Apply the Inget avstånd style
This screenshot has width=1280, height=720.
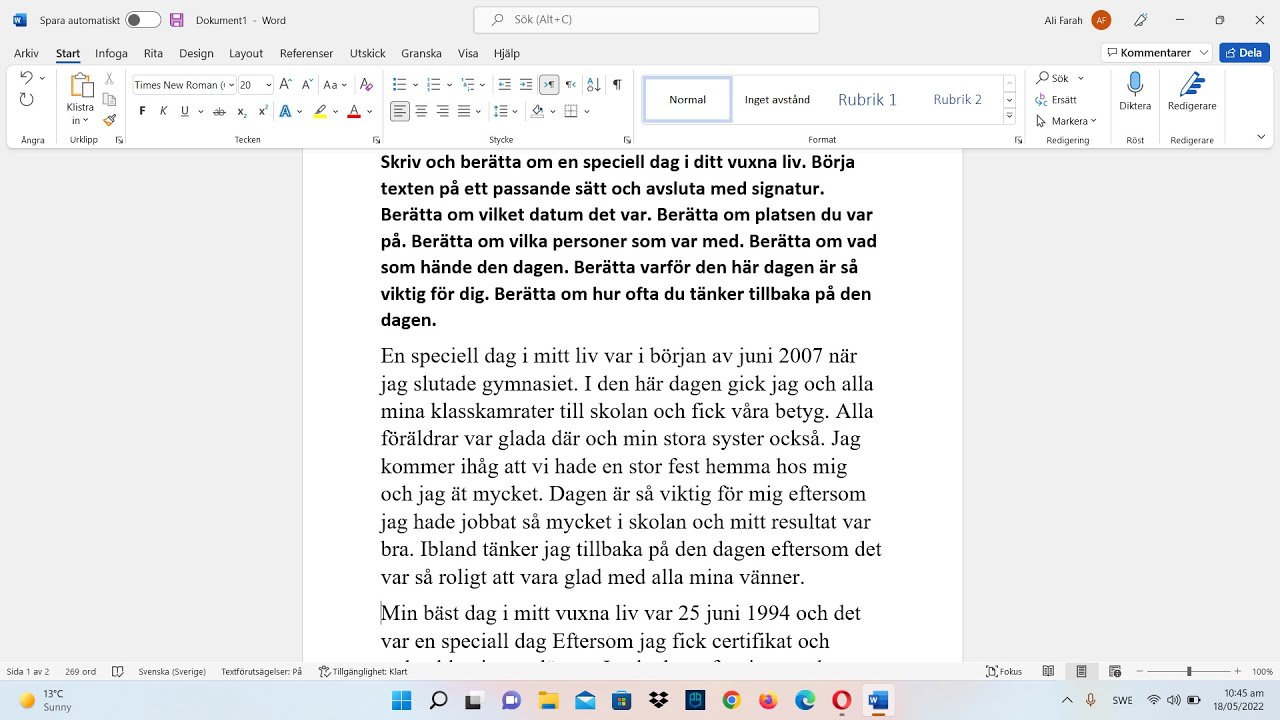click(x=777, y=100)
